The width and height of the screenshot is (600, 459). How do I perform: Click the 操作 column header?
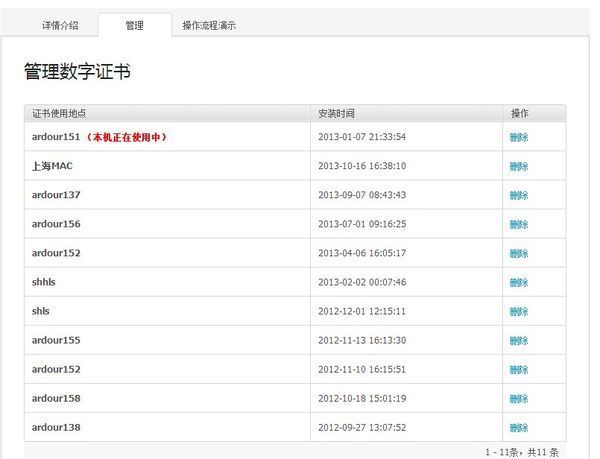pyautogui.click(x=519, y=113)
